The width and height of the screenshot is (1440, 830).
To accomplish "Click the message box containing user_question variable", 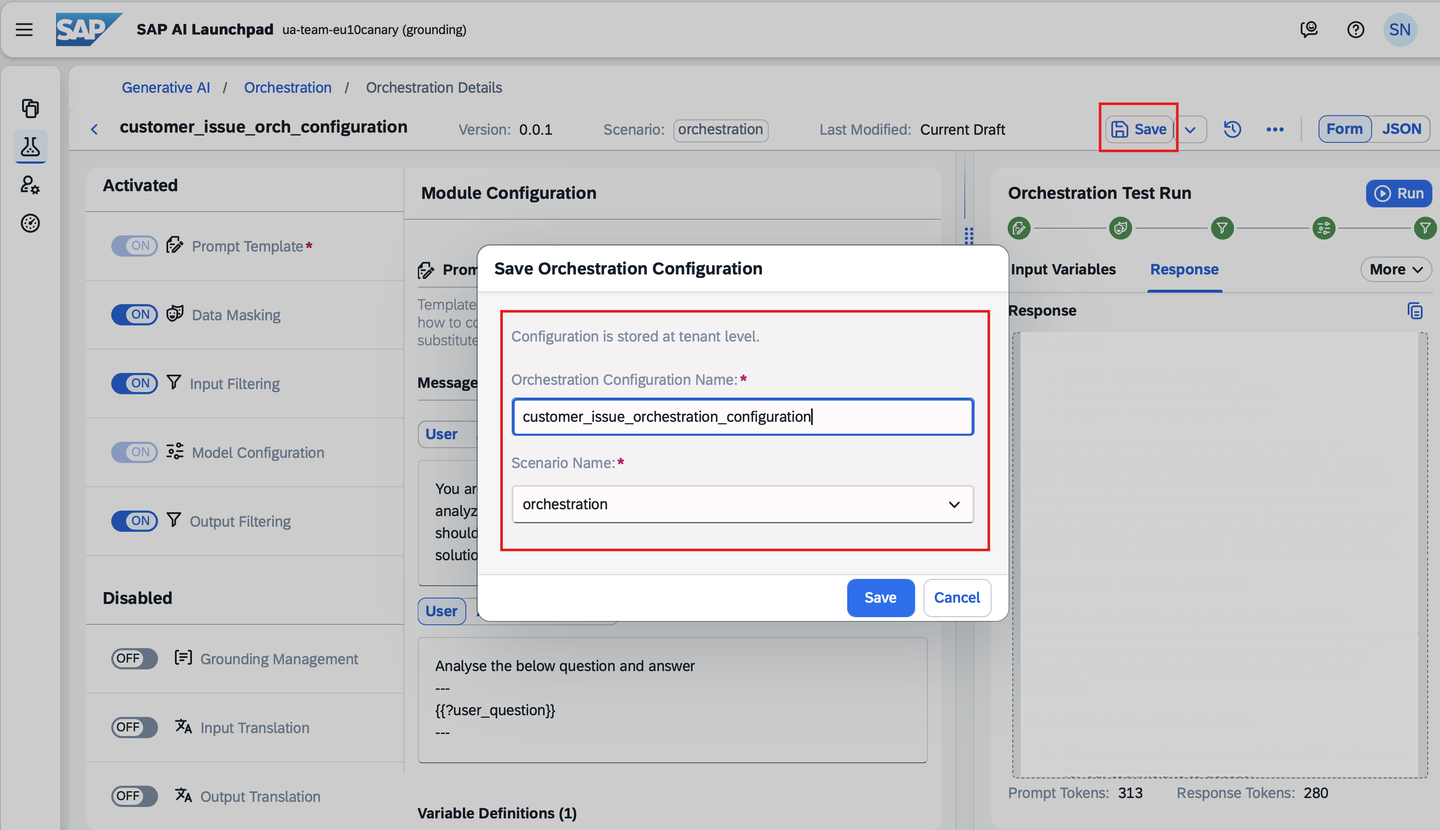I will pyautogui.click(x=672, y=700).
